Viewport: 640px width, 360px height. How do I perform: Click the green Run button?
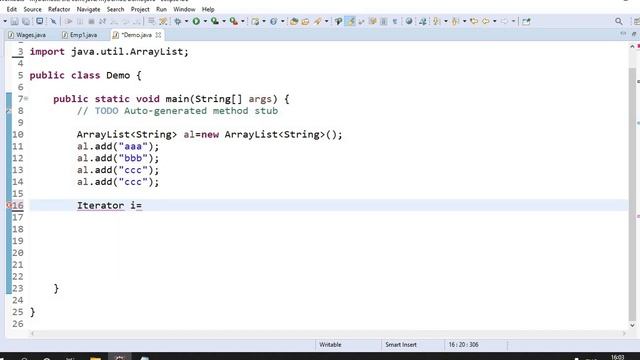196,21
